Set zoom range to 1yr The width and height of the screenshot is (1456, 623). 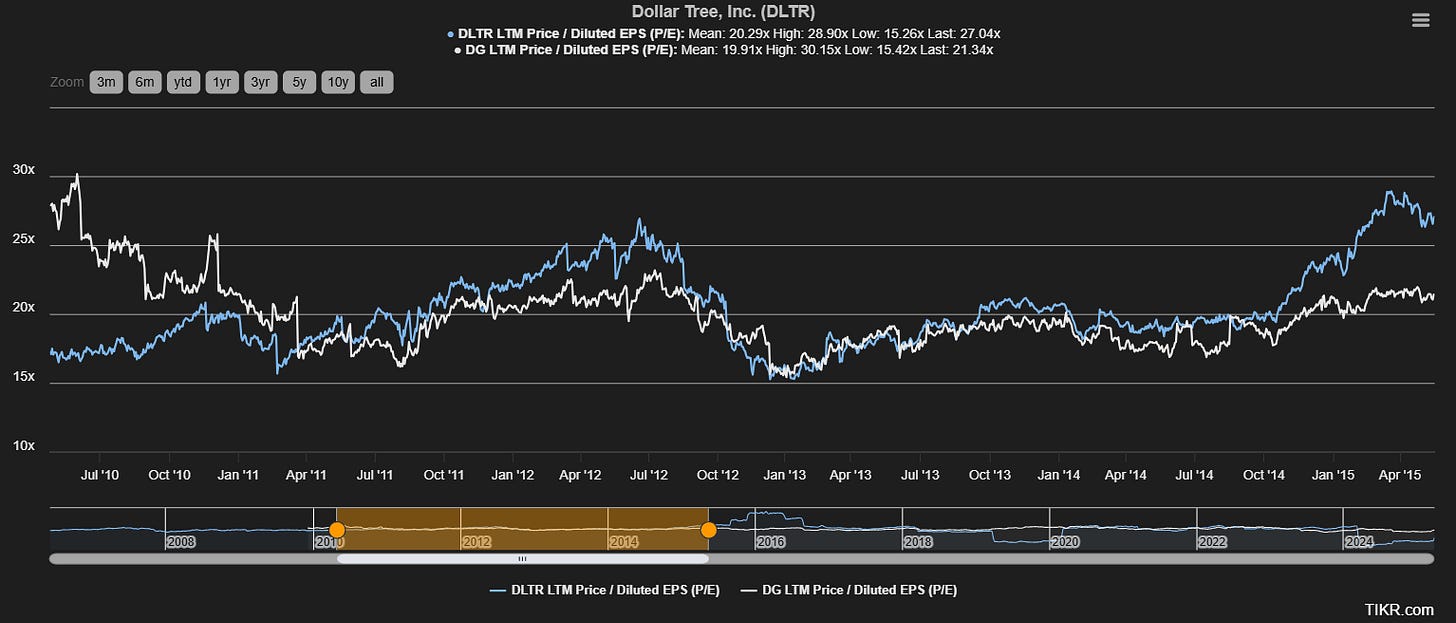point(221,82)
